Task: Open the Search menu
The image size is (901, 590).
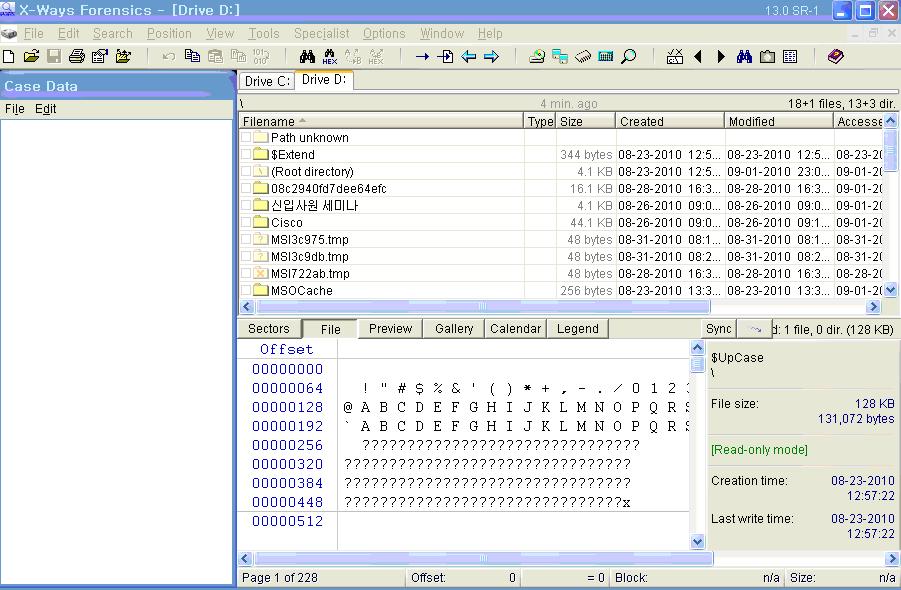Action: coord(113,33)
